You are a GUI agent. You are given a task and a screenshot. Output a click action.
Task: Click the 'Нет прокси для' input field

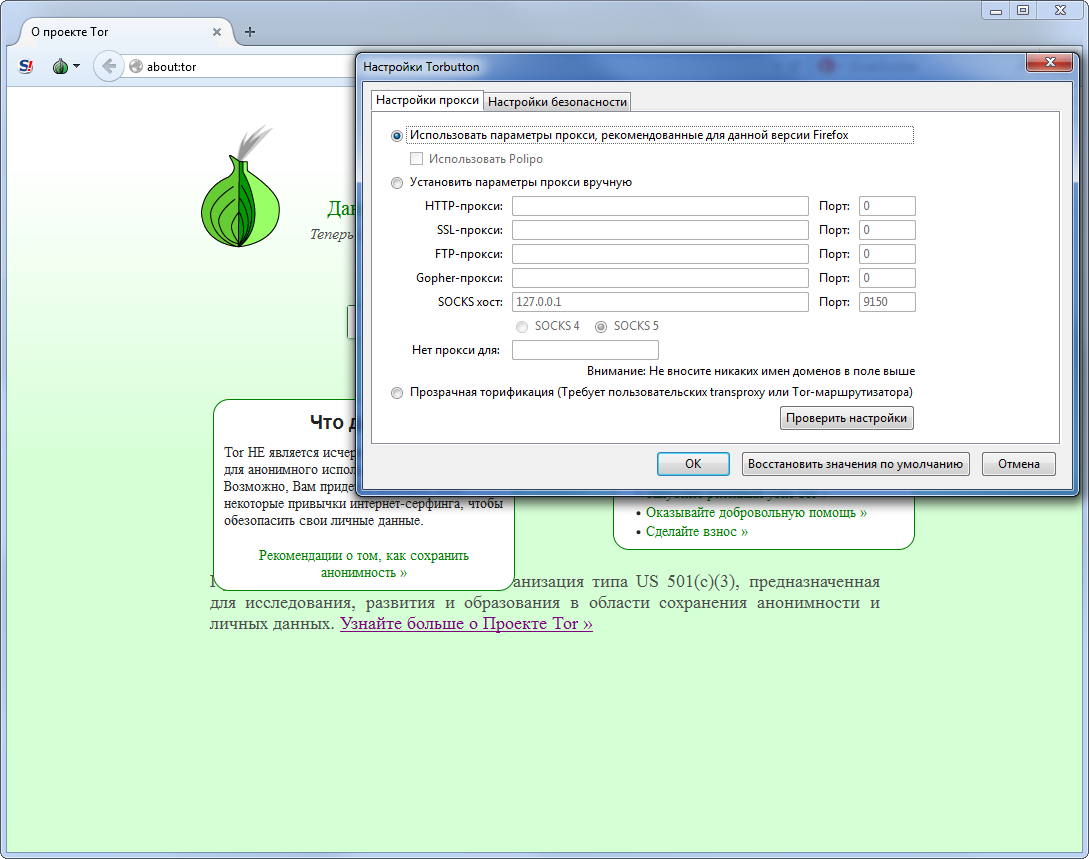tap(585, 350)
